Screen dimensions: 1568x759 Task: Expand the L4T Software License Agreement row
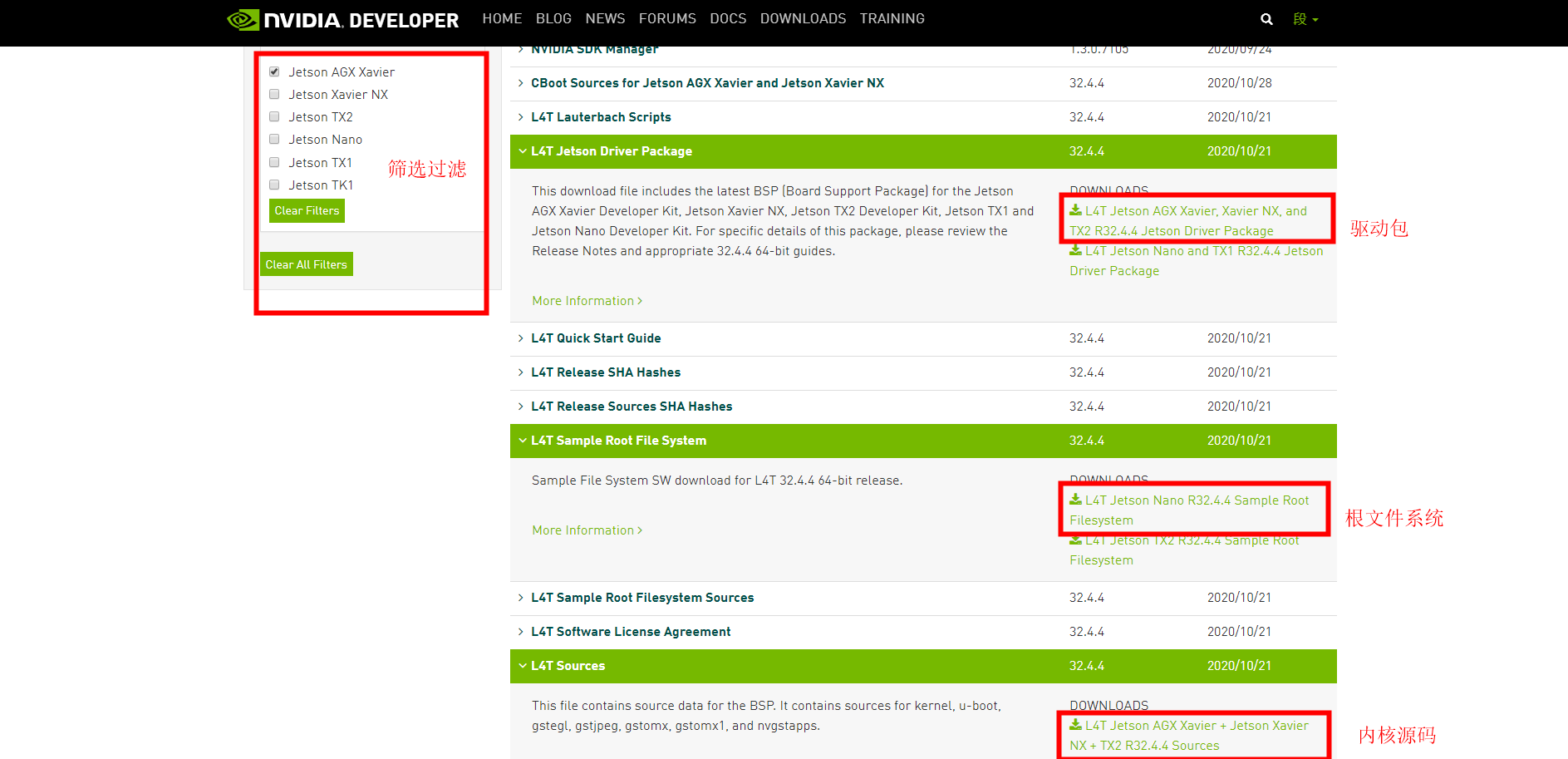[x=923, y=632]
